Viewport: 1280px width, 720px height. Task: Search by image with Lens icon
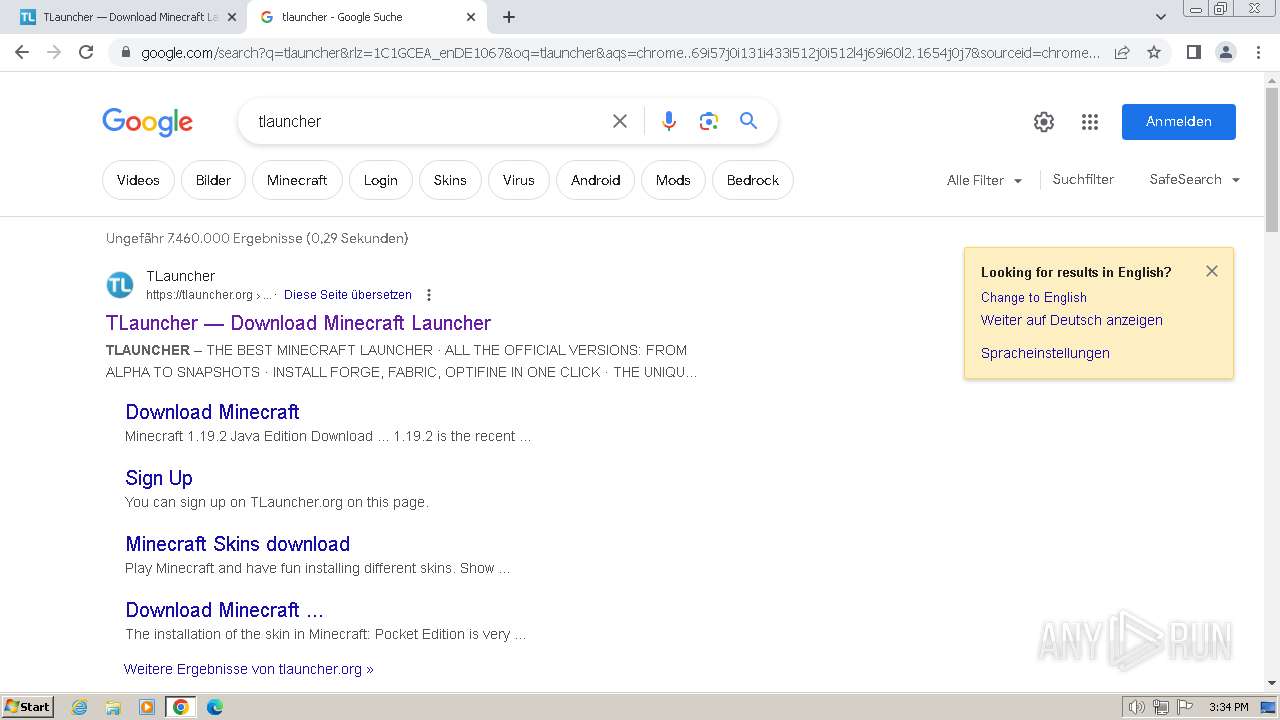click(x=709, y=121)
